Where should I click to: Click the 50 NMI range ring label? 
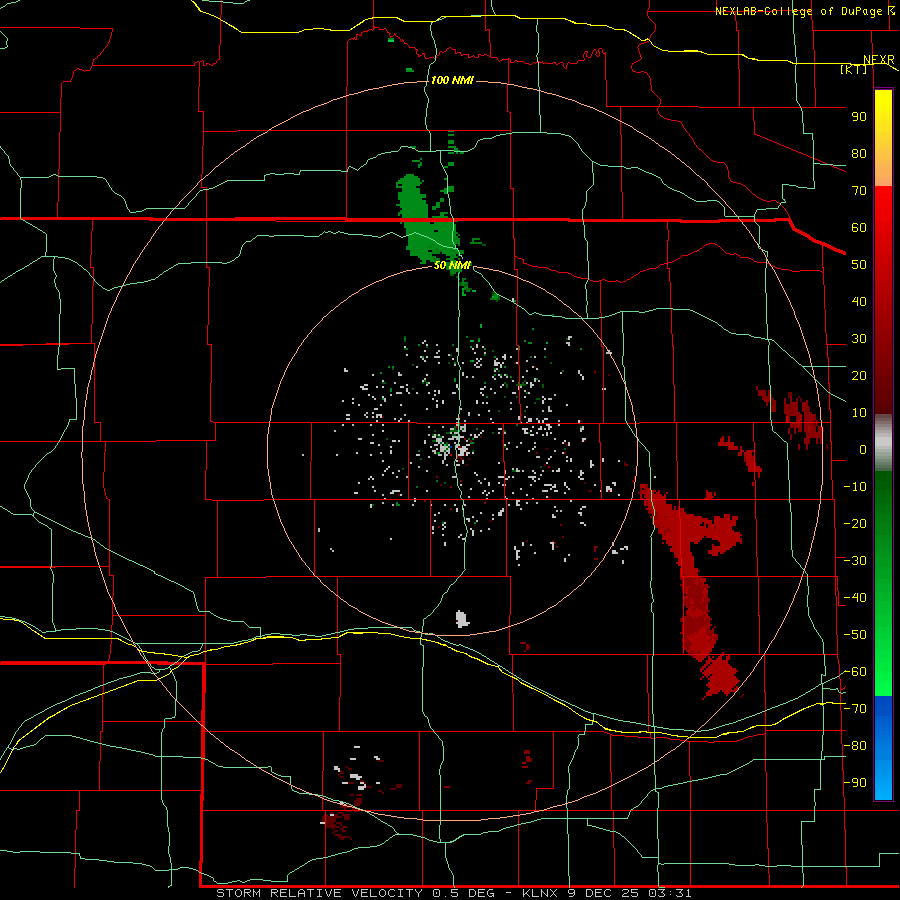click(452, 265)
